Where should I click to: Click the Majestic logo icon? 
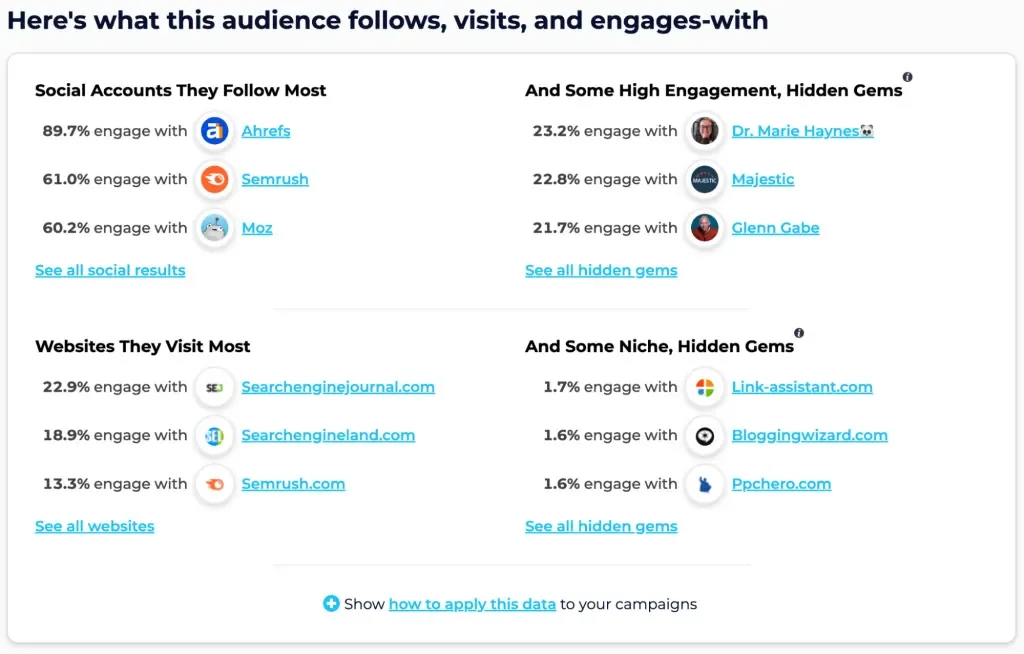click(x=705, y=180)
